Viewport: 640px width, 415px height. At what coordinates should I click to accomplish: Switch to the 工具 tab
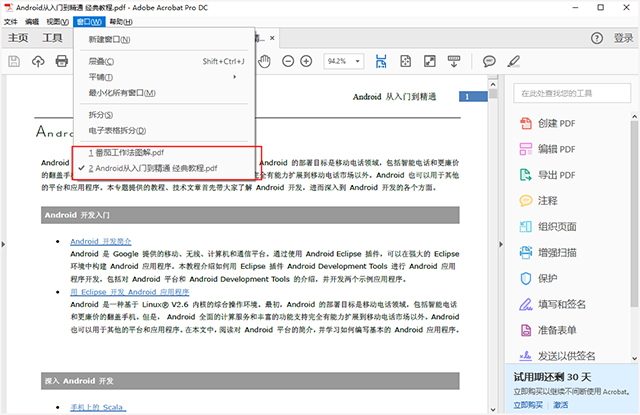pos(52,38)
